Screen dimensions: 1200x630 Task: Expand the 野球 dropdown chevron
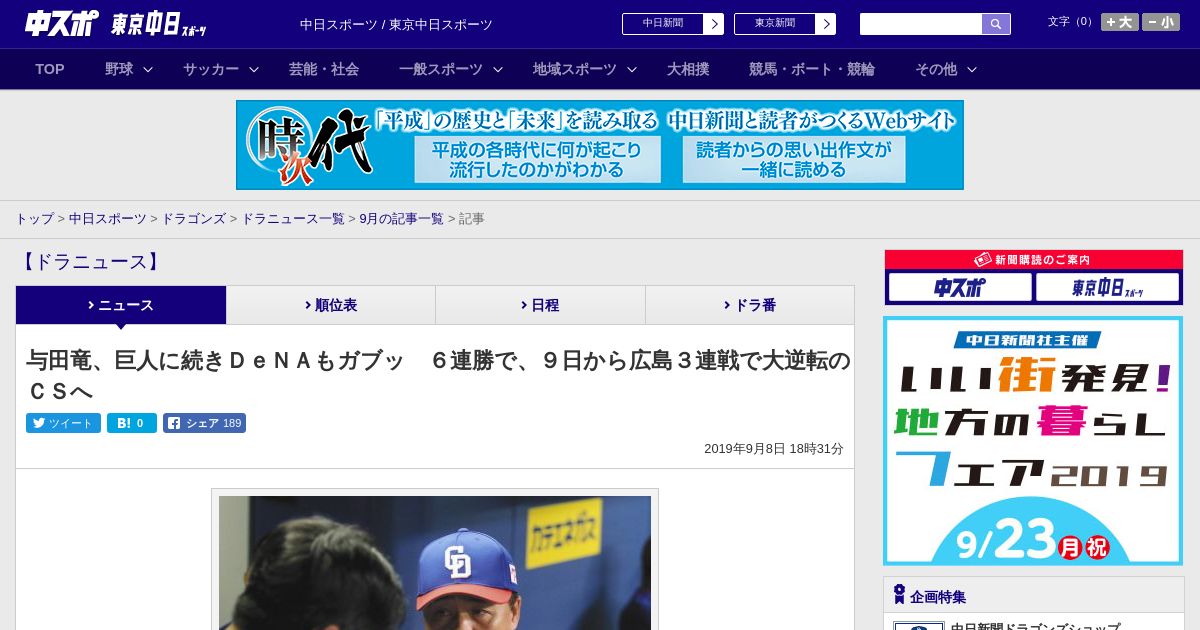(x=148, y=69)
